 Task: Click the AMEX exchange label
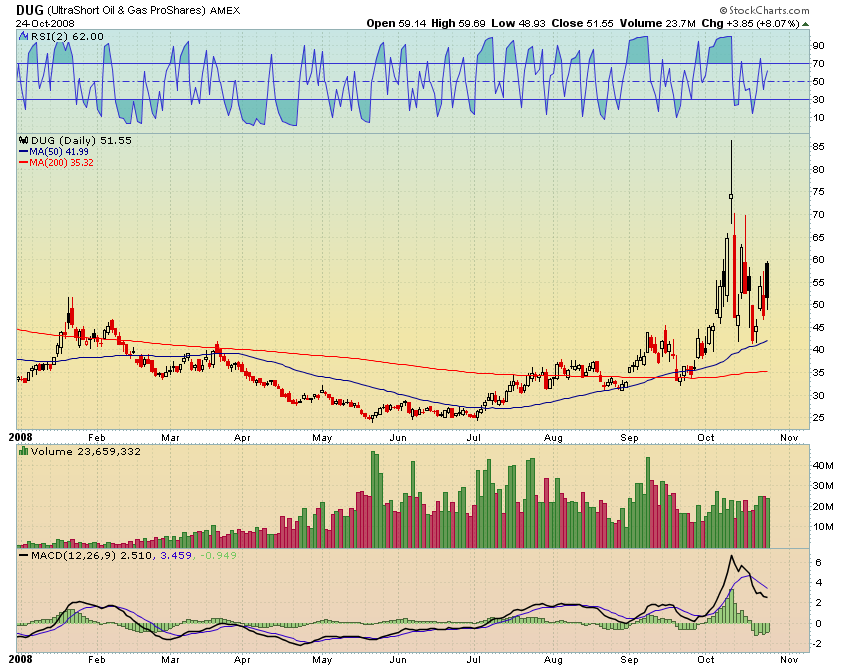225,10
